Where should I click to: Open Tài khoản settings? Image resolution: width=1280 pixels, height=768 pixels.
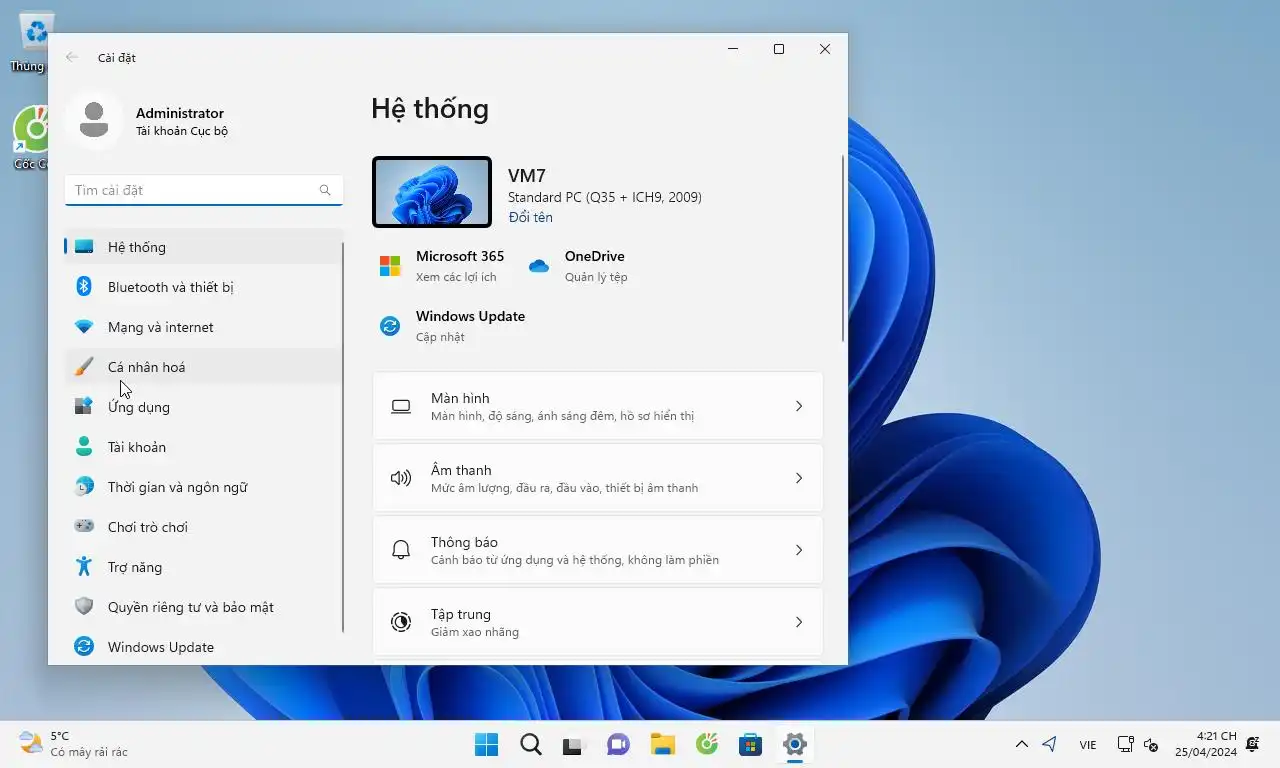click(204, 447)
